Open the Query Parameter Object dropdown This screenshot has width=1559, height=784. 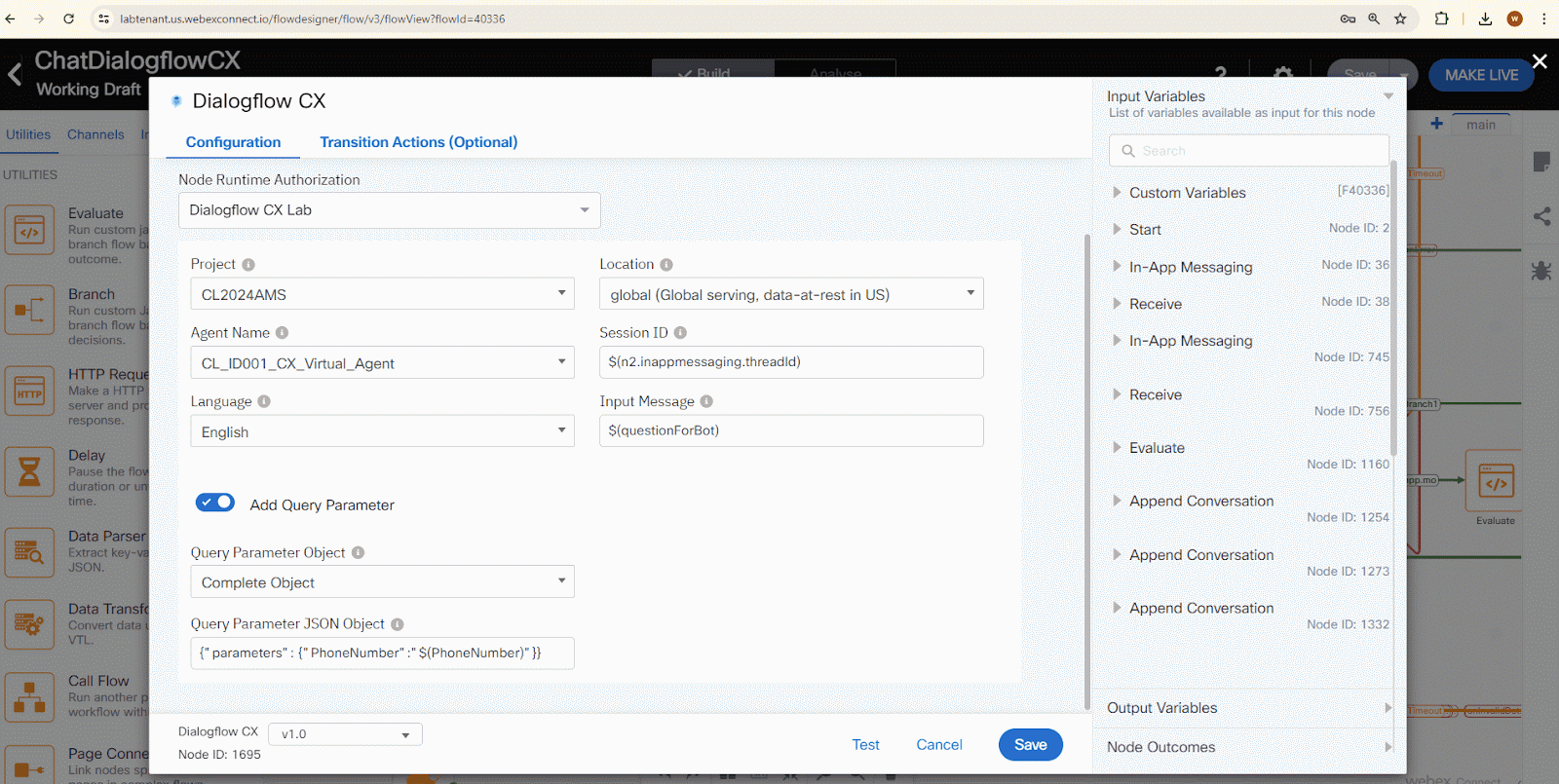[x=382, y=582]
